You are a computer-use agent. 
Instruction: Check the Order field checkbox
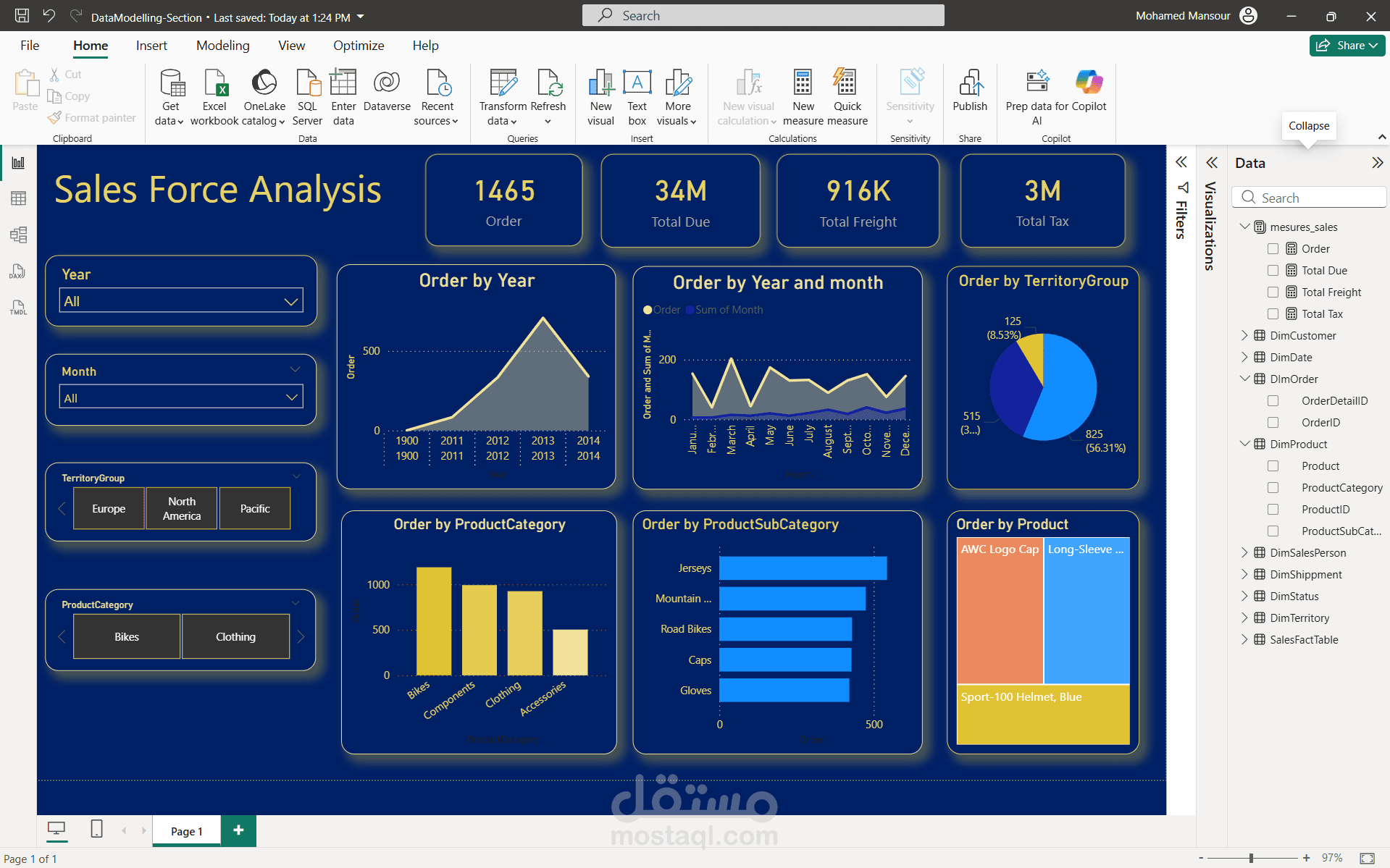1273,248
